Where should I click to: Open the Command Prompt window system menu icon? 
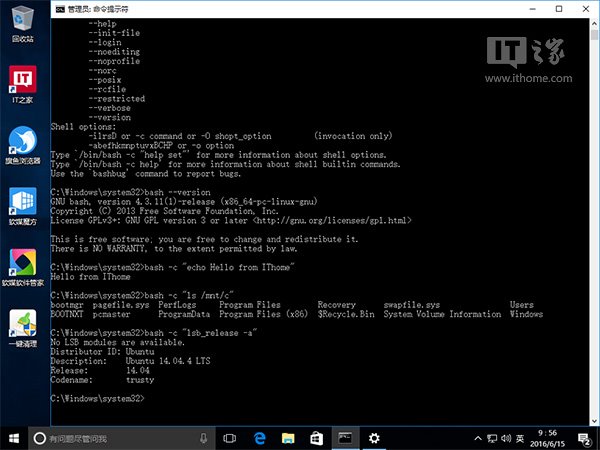coord(60,9)
